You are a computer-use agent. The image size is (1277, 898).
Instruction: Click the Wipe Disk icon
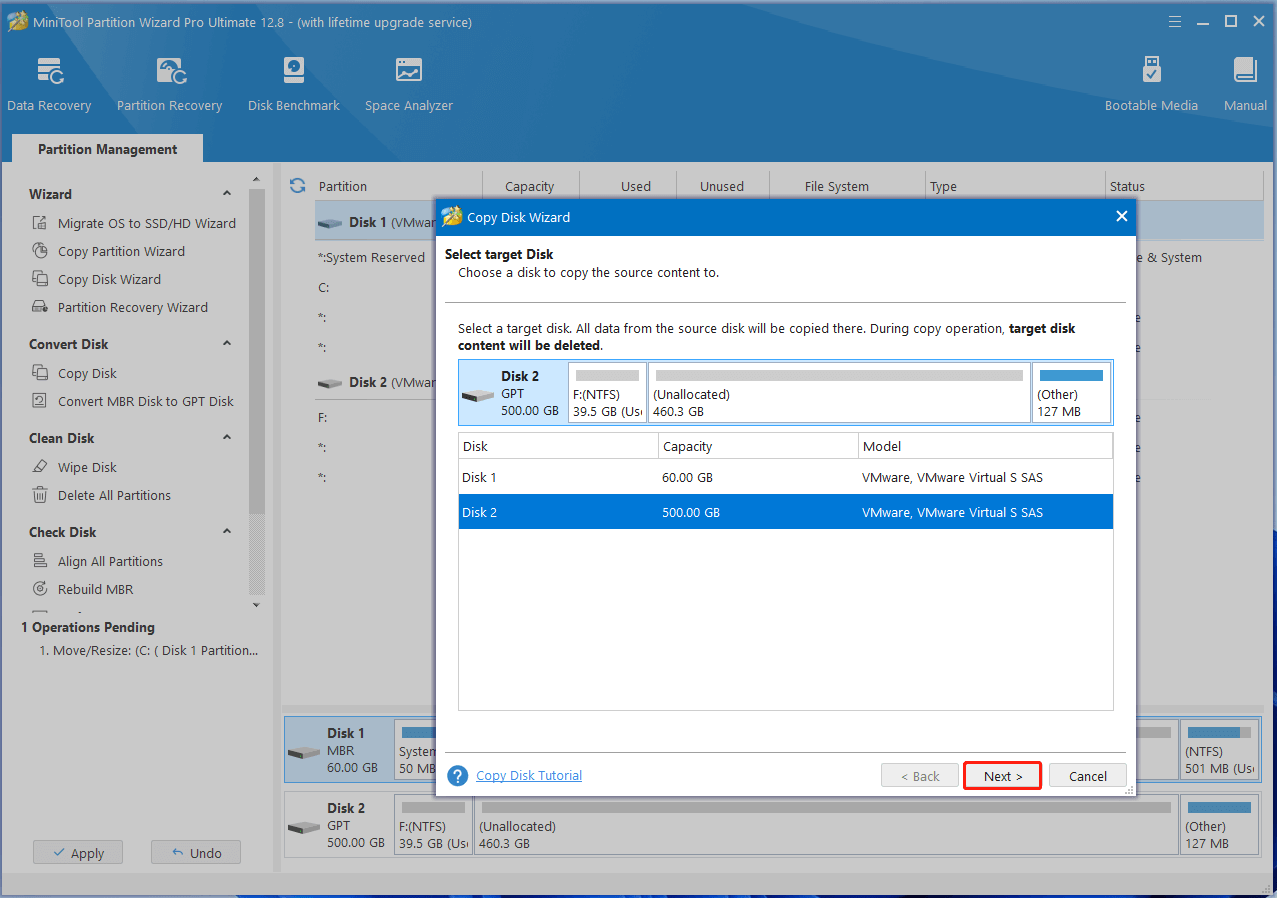coord(40,467)
